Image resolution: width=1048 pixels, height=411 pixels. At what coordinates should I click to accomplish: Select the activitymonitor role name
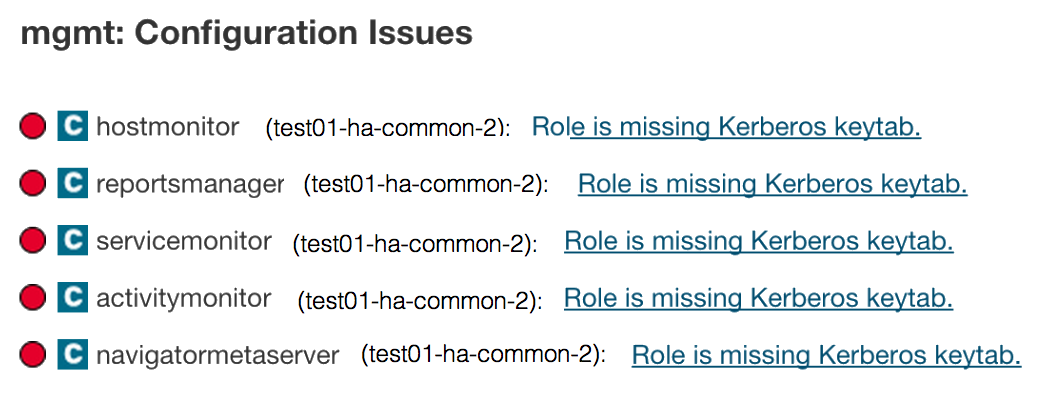tap(184, 298)
